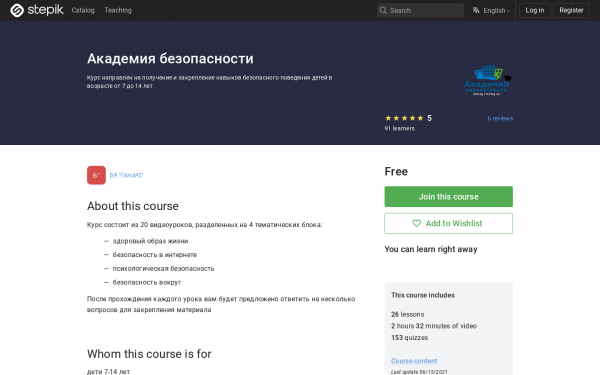Click the language translate icon
Image resolution: width=600 pixels, height=375 pixels.
[476, 10]
